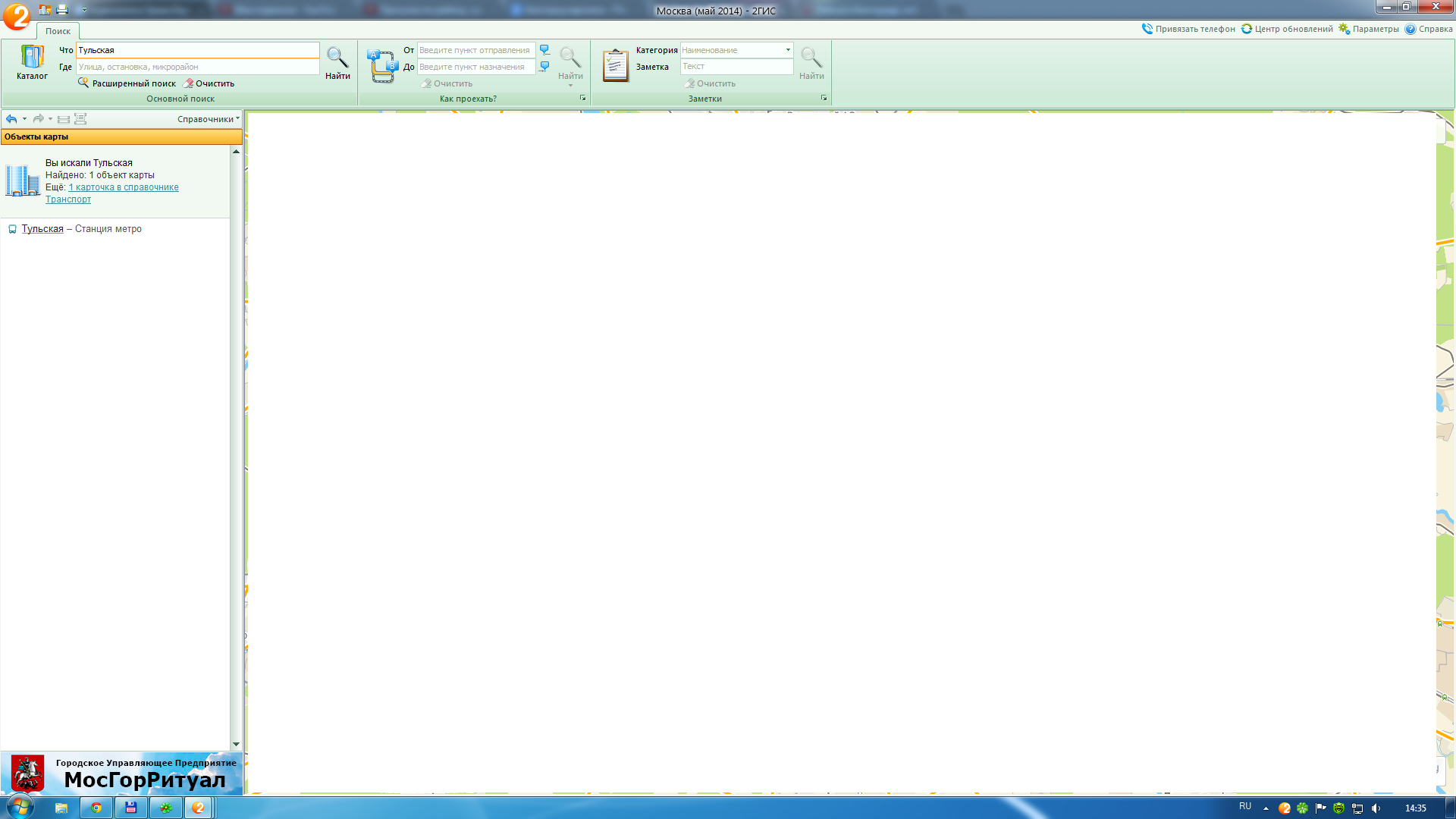Screen dimensions: 1456x819
Task: Clear notes fields with Очистить
Action: tap(711, 83)
